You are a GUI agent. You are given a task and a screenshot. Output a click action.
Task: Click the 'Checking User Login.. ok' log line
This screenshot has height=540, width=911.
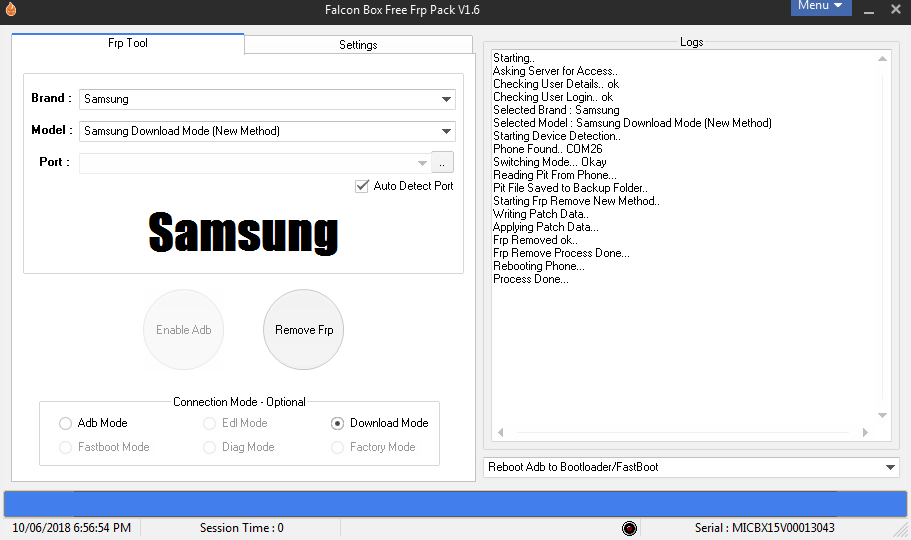coord(553,97)
